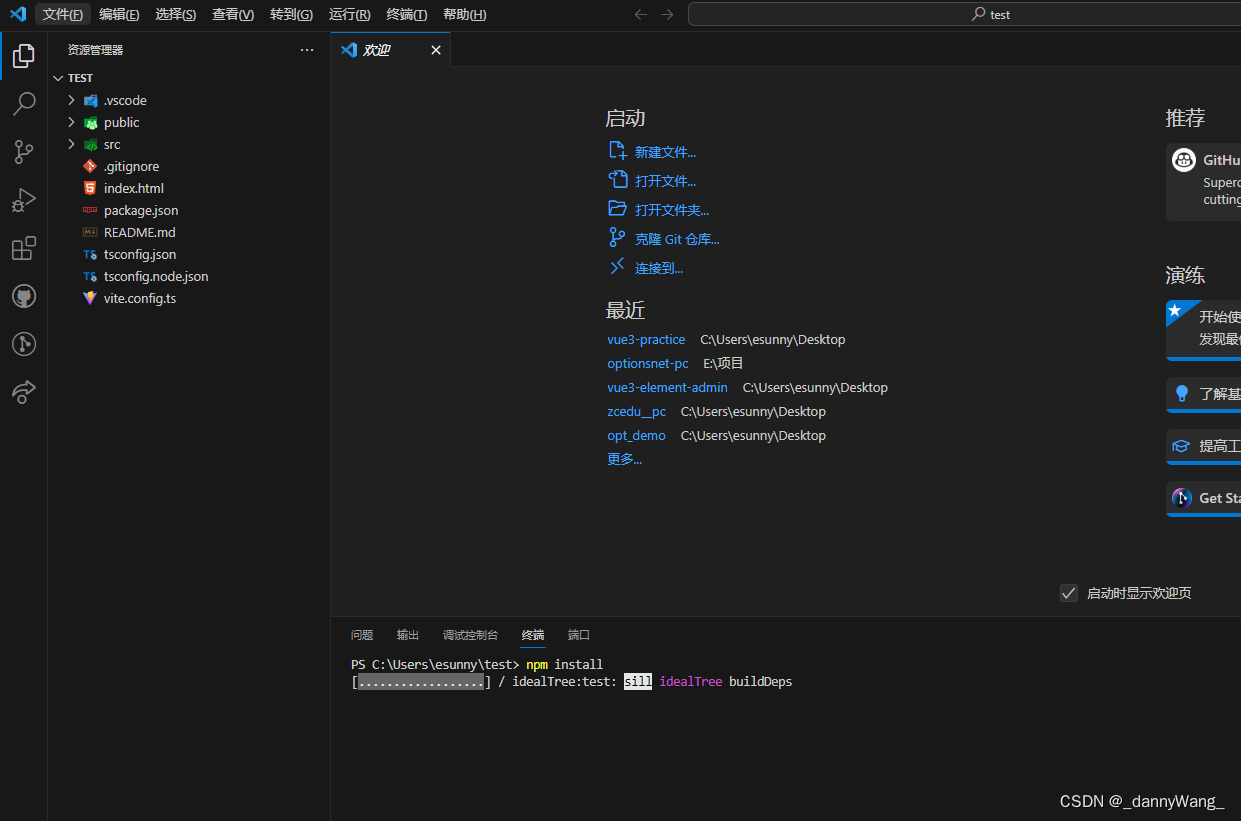This screenshot has width=1241, height=821.
Task: Open the 运行(R) menu
Action: [349, 14]
